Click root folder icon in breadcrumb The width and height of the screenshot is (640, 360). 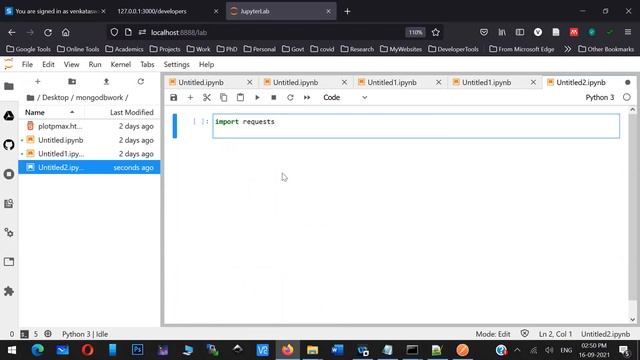click(x=30, y=98)
